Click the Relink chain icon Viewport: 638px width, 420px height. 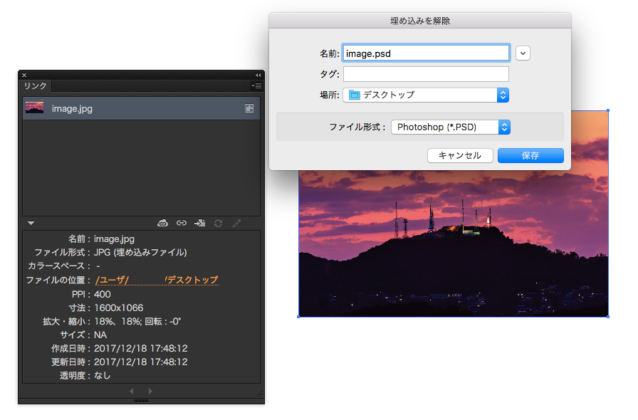[x=181, y=223]
